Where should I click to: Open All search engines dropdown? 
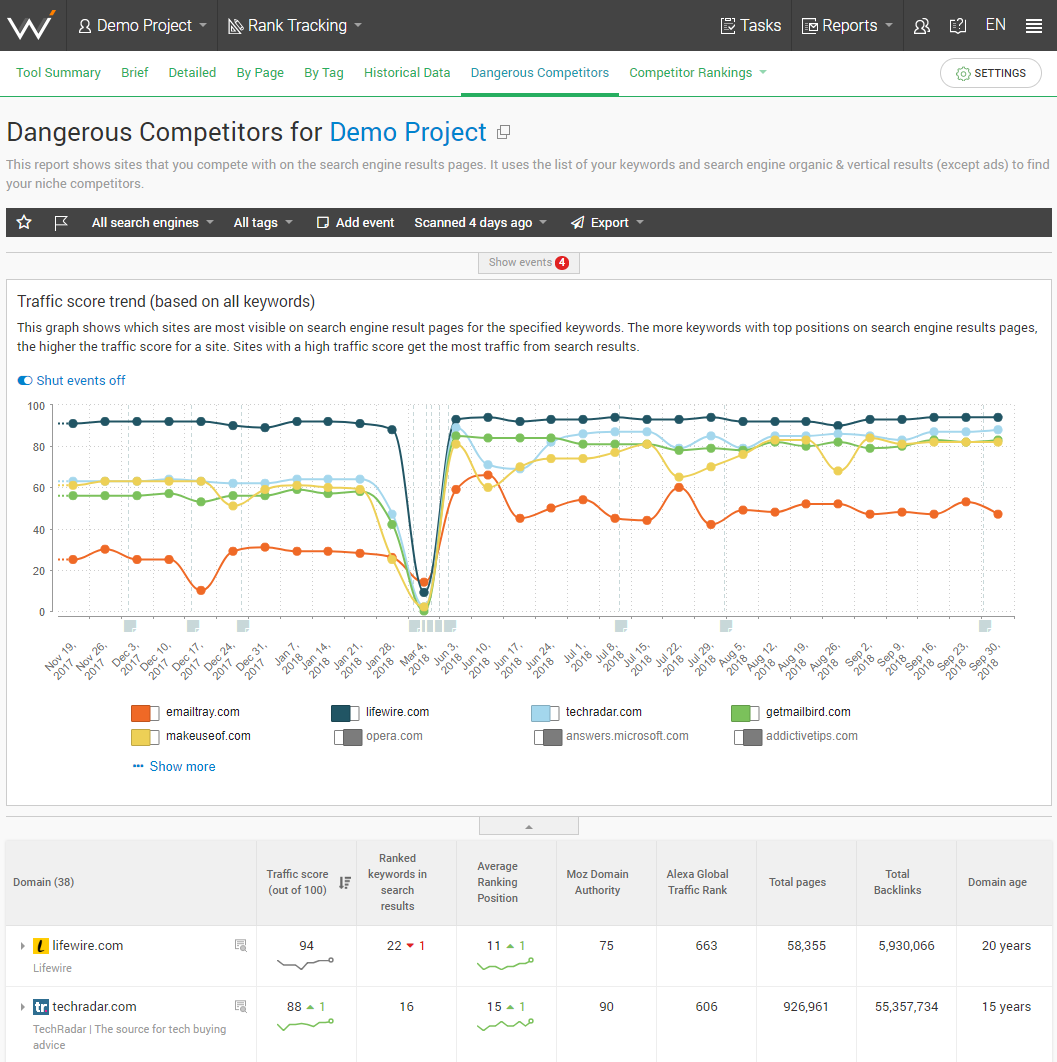tap(152, 222)
